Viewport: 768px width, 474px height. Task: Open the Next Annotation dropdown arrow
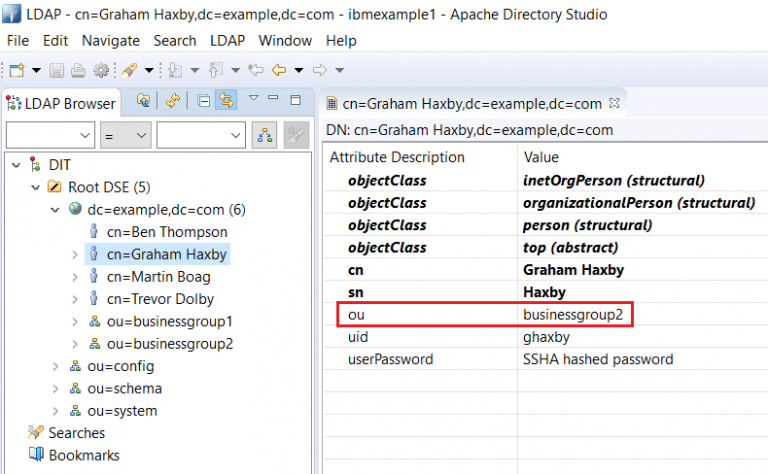pyautogui.click(x=194, y=71)
